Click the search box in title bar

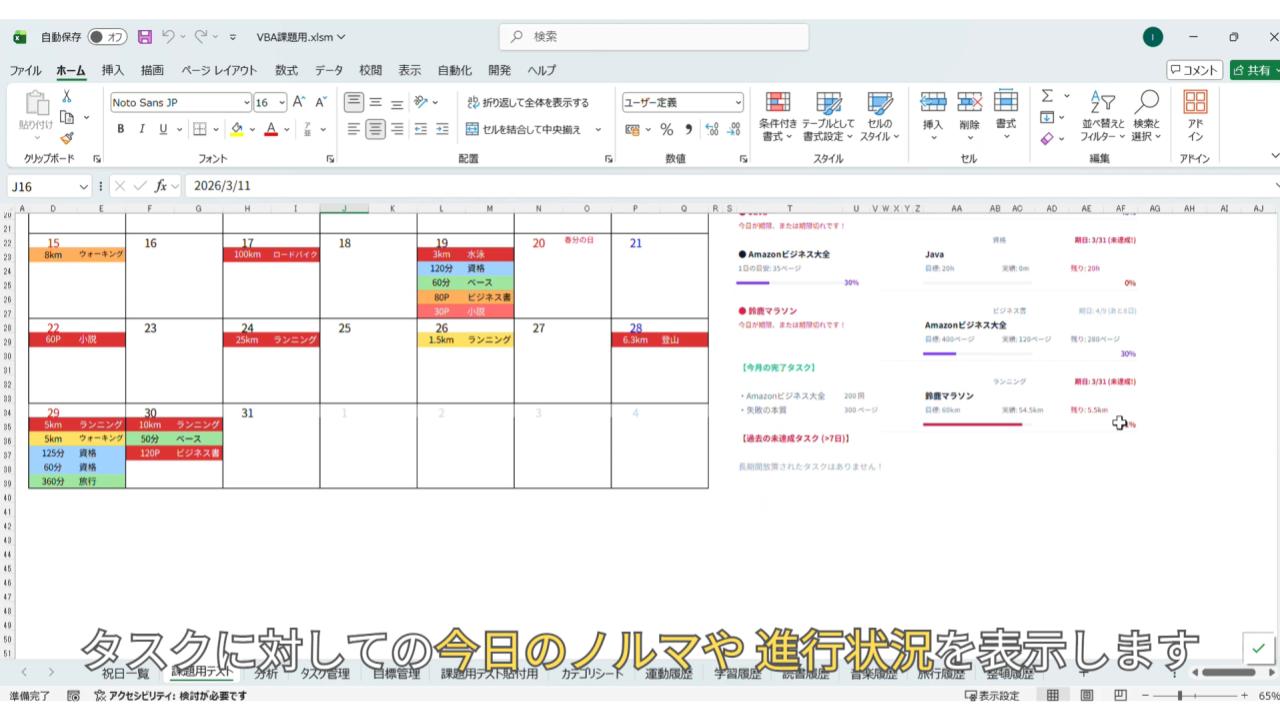654,37
